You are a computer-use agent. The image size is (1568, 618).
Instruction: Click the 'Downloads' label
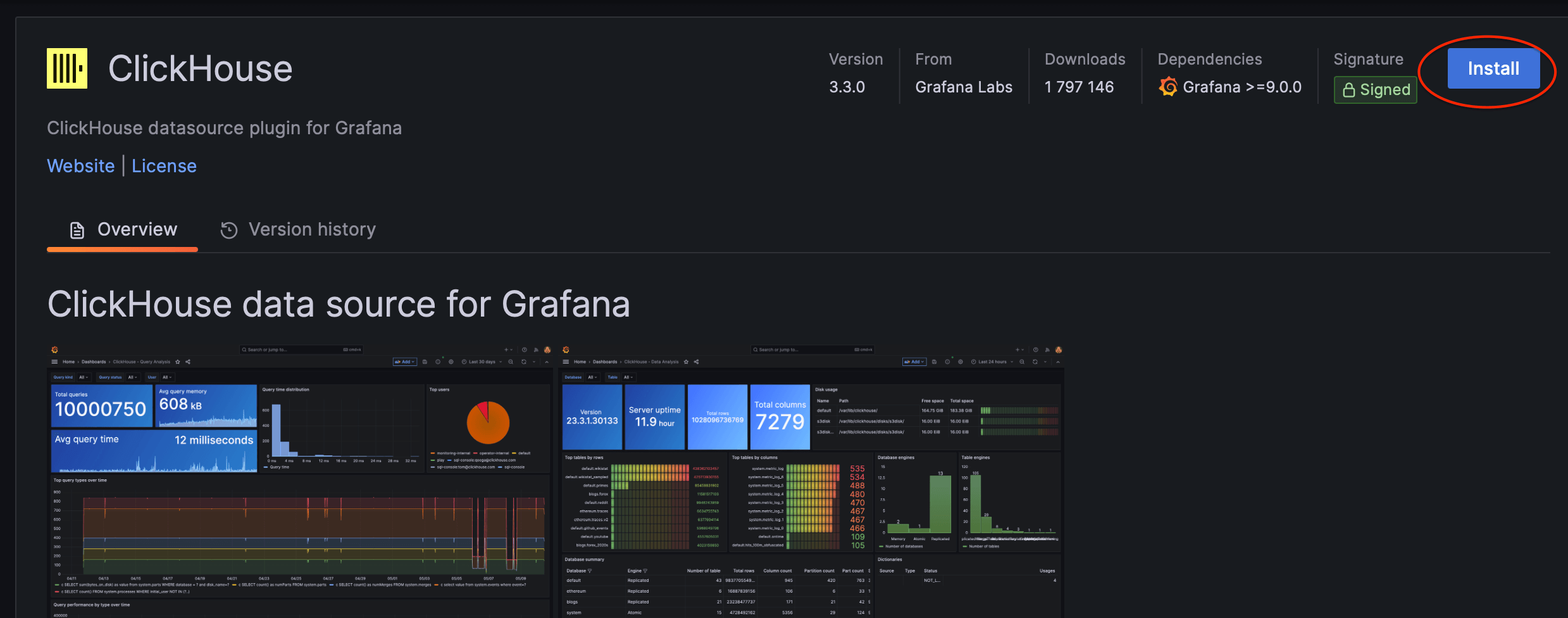coord(1085,60)
